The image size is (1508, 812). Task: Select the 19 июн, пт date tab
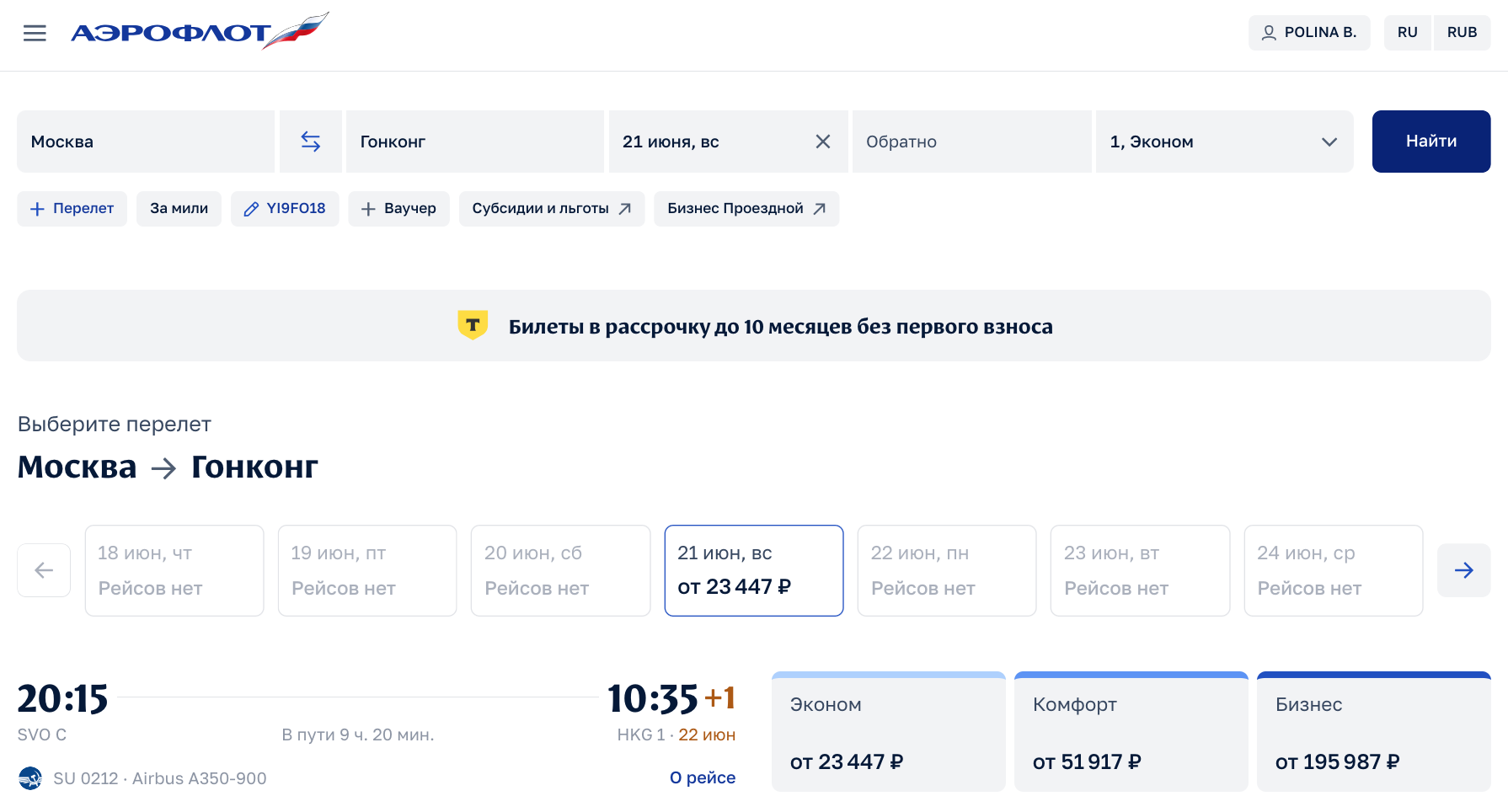pos(367,570)
